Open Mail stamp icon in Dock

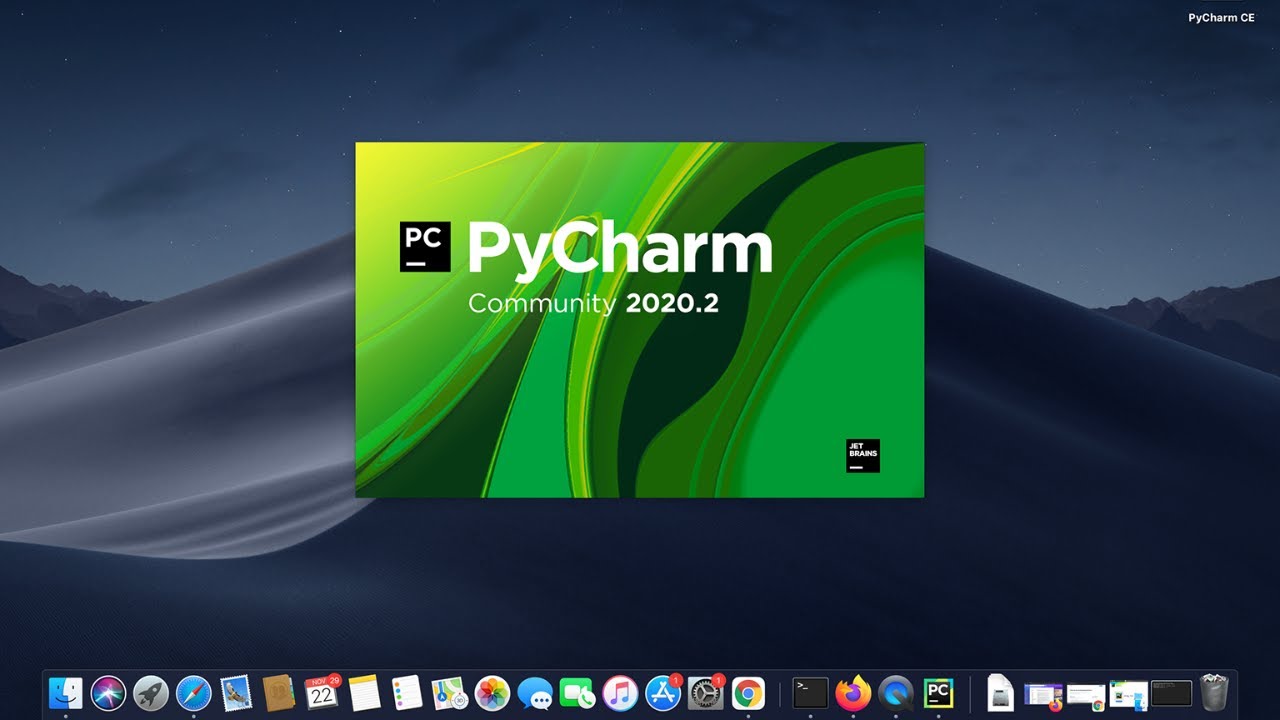[x=236, y=692]
